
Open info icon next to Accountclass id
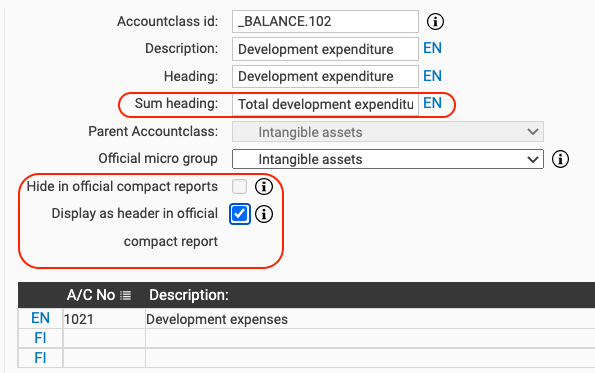coord(435,22)
